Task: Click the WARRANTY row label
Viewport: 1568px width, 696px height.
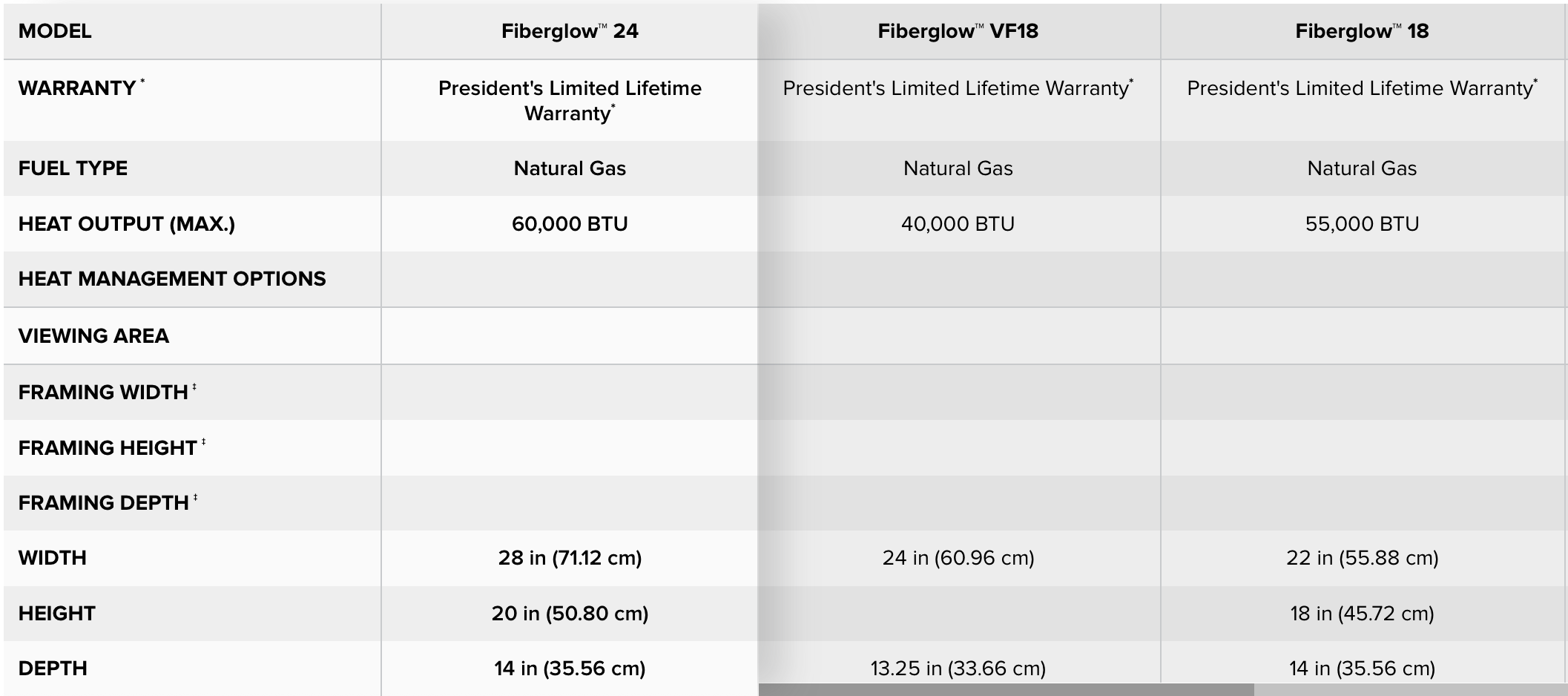Action: click(x=77, y=88)
